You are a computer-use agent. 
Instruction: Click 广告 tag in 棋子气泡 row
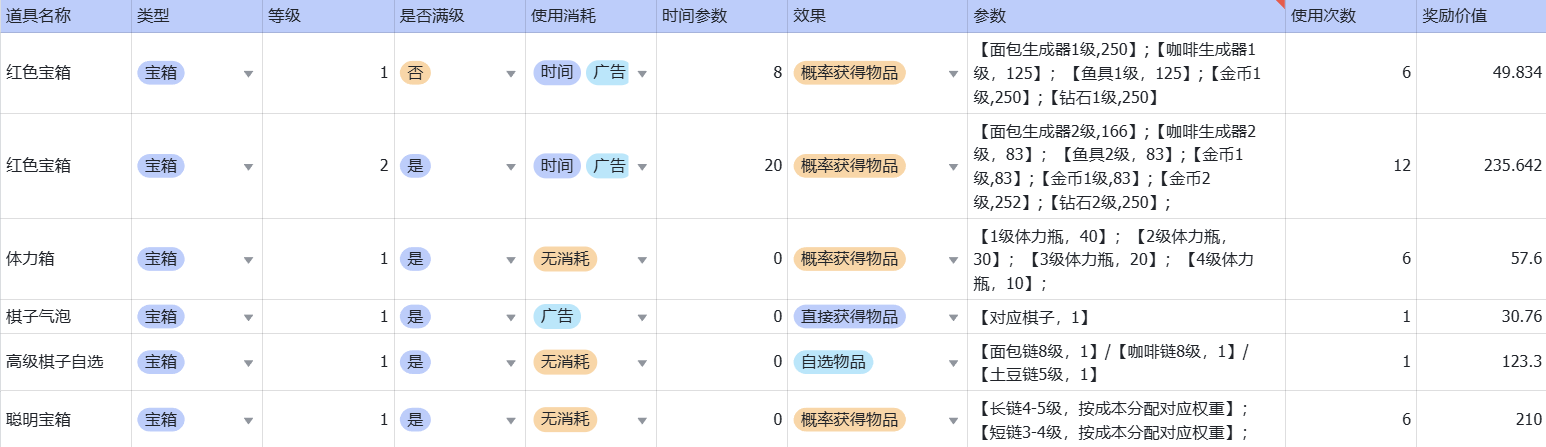(557, 317)
